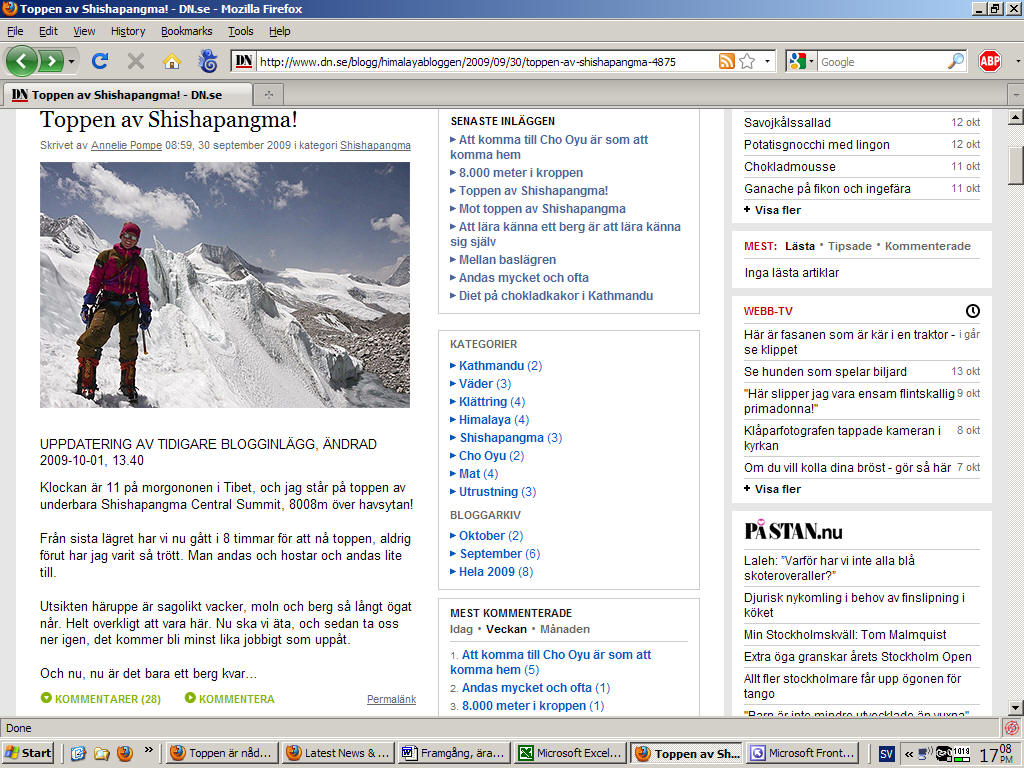Open the Home page icon

[x=172, y=61]
